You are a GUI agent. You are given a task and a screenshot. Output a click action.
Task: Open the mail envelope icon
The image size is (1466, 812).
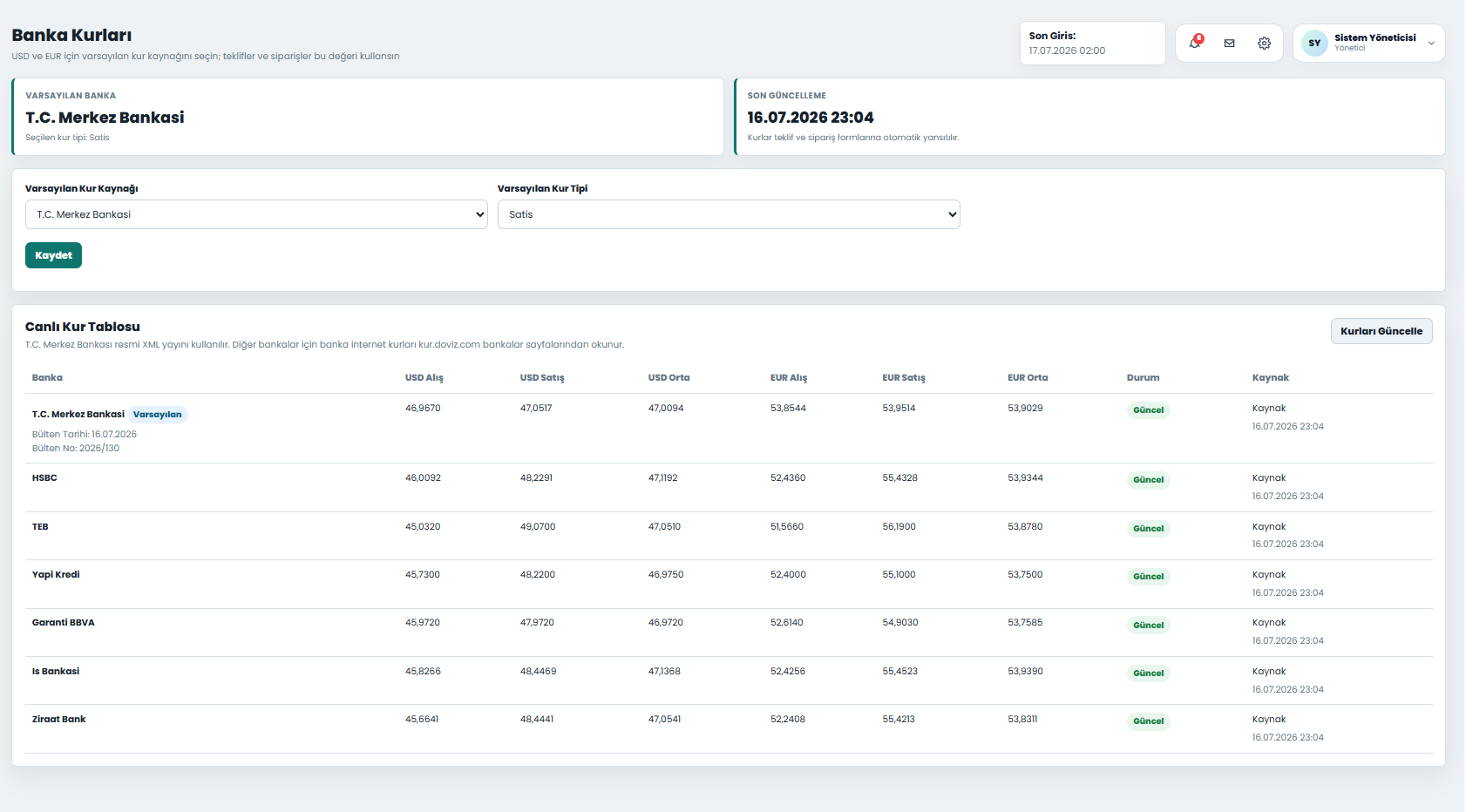coord(1229,43)
